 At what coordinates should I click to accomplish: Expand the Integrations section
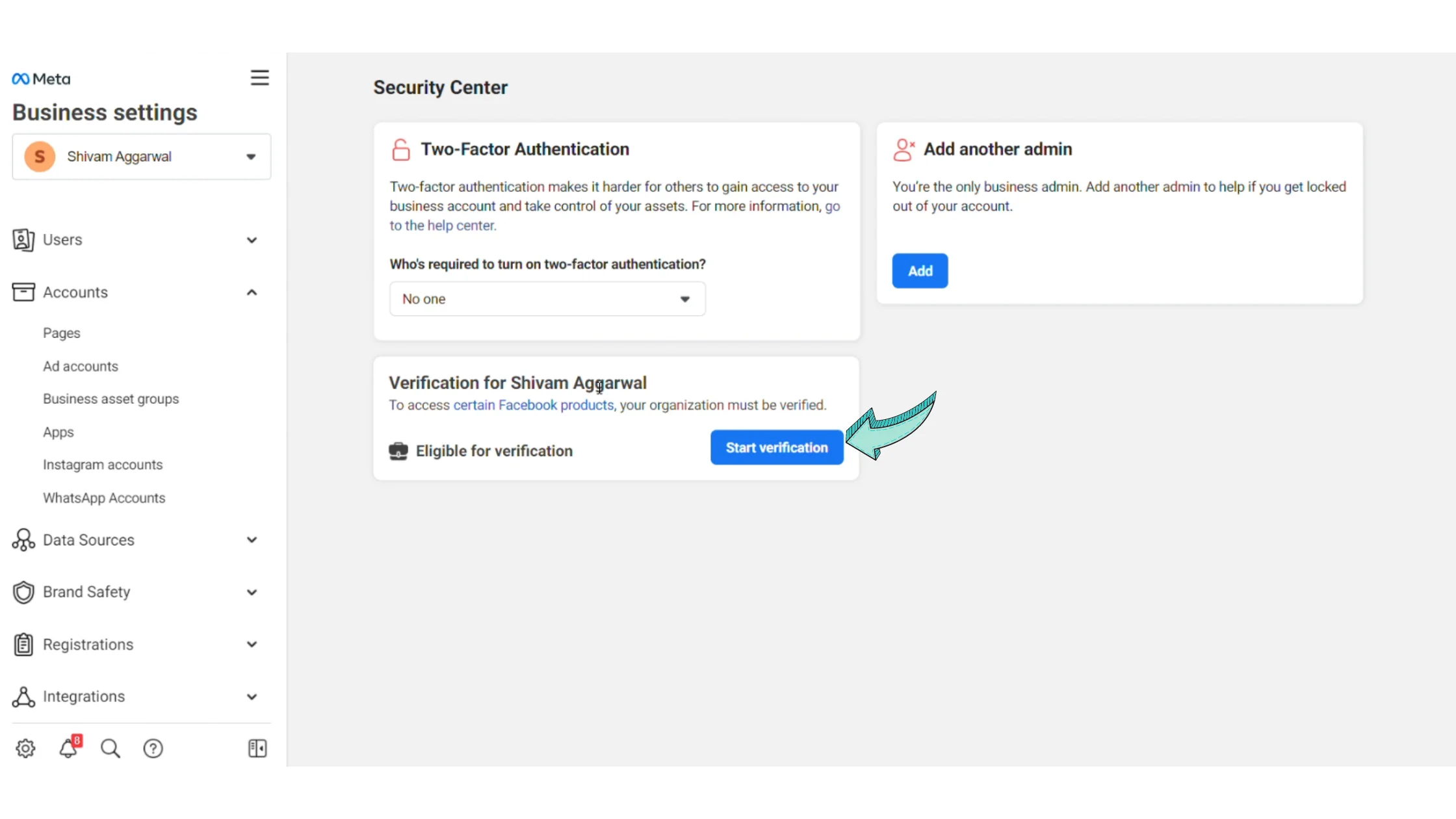coord(252,697)
